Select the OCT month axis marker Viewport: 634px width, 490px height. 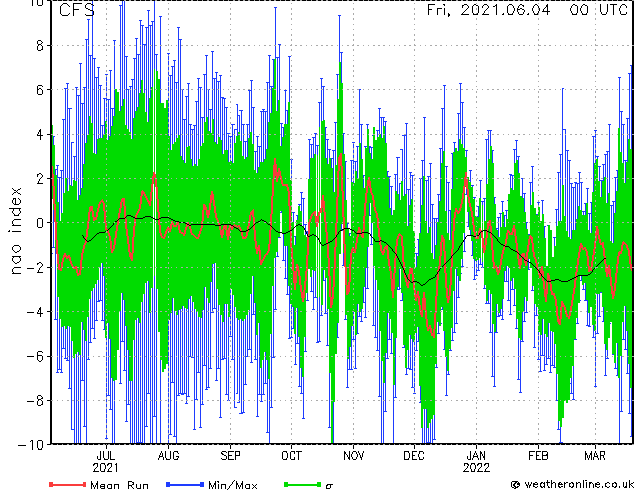pyautogui.click(x=292, y=456)
